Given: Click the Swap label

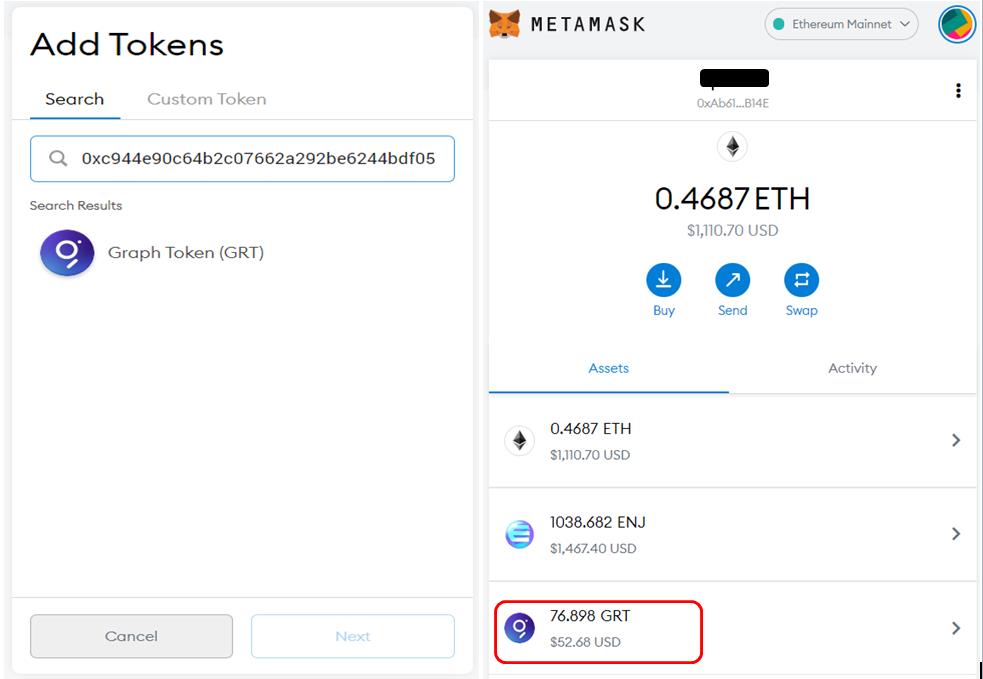Looking at the screenshot, I should point(801,310).
